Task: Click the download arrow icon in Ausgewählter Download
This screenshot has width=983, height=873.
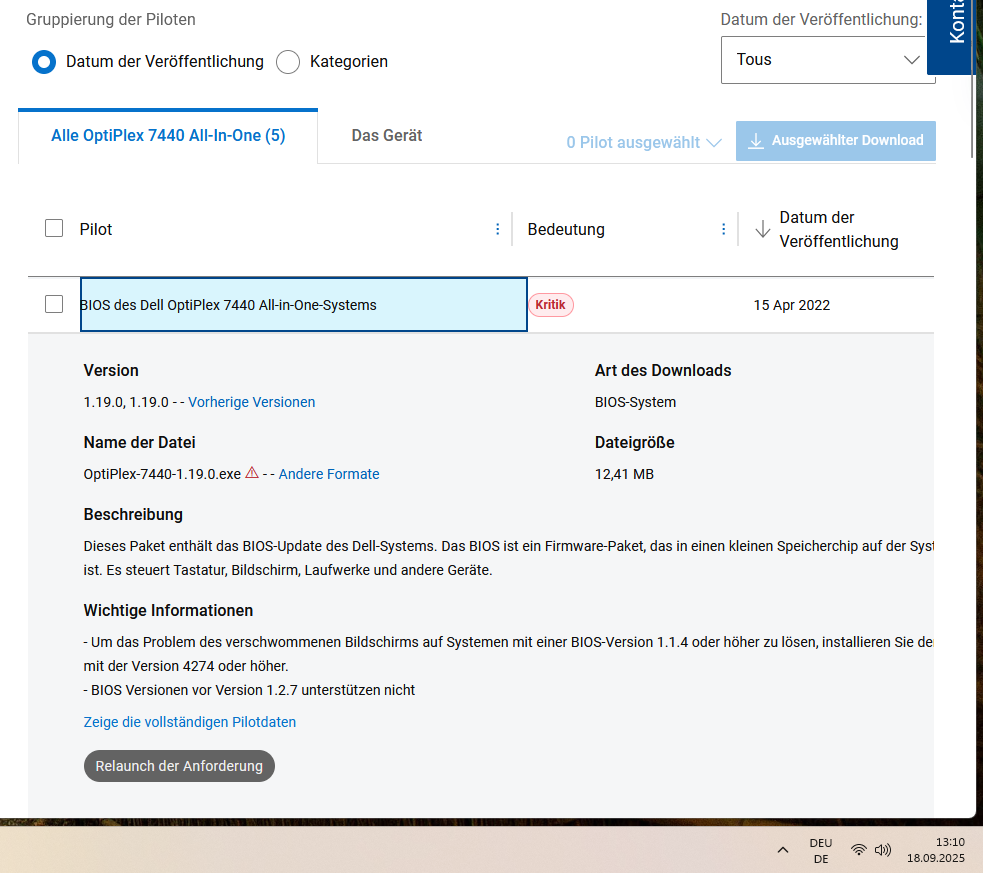Action: click(x=756, y=140)
